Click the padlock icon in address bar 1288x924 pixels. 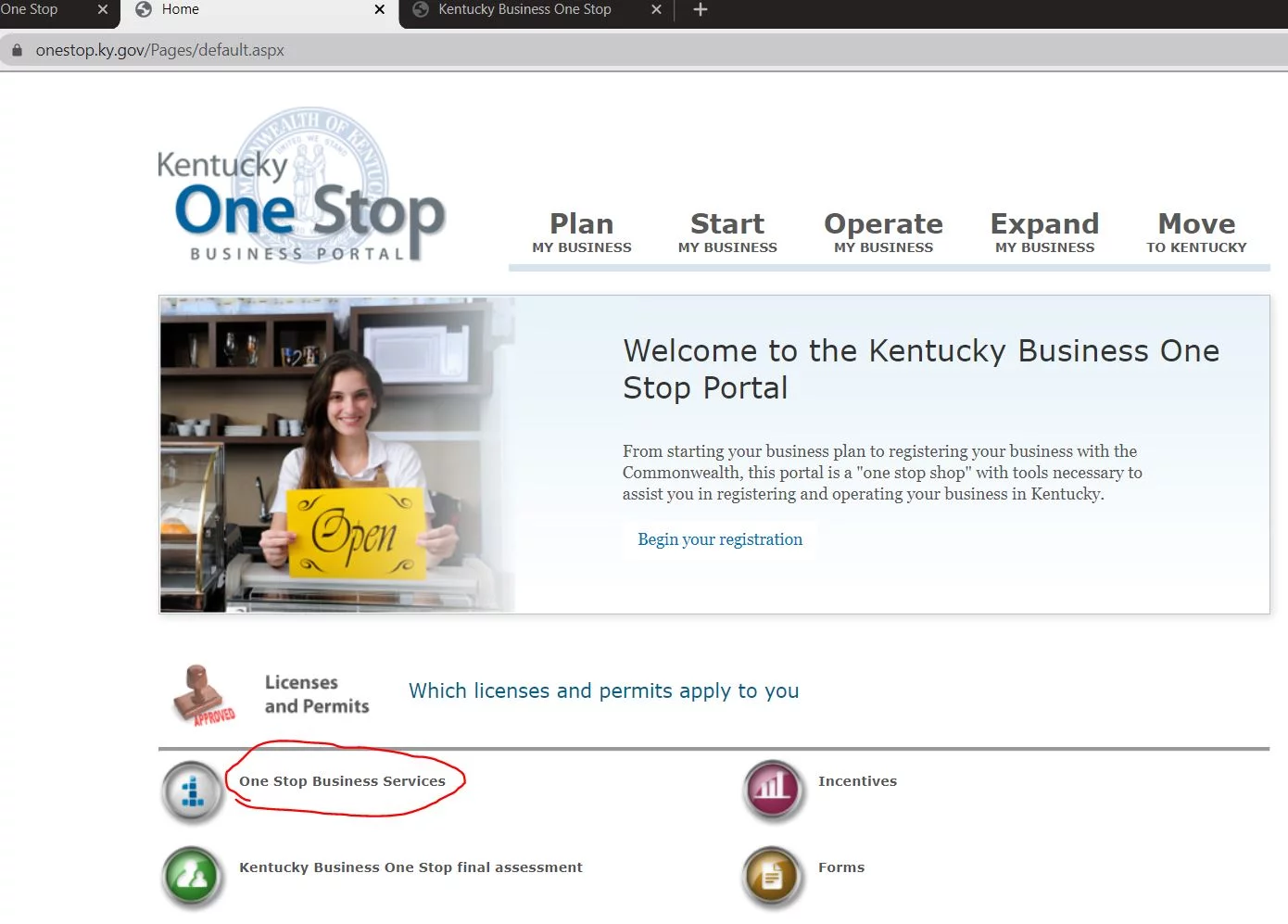(x=17, y=50)
